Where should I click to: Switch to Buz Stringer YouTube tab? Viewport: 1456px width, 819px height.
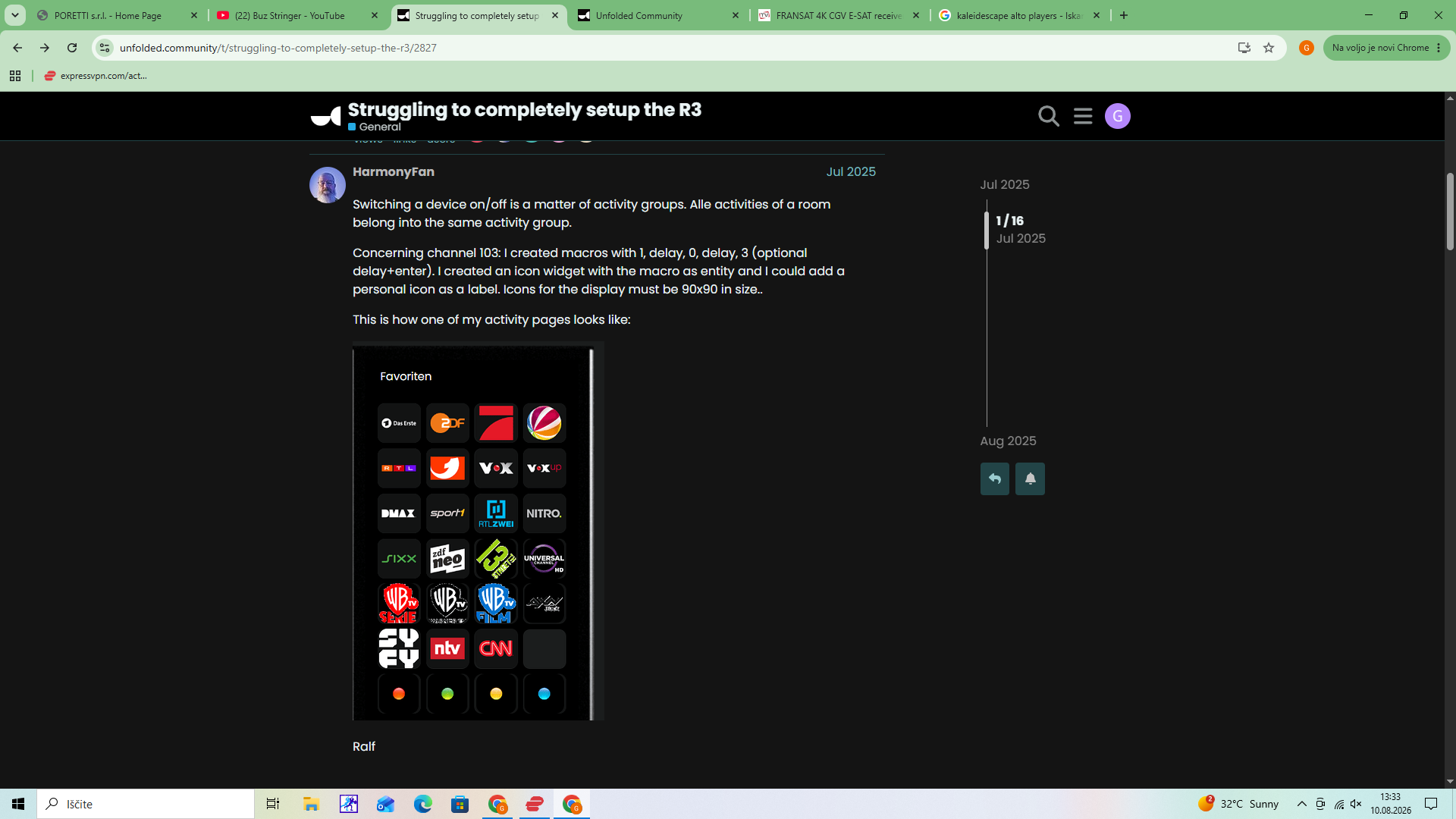[298, 15]
